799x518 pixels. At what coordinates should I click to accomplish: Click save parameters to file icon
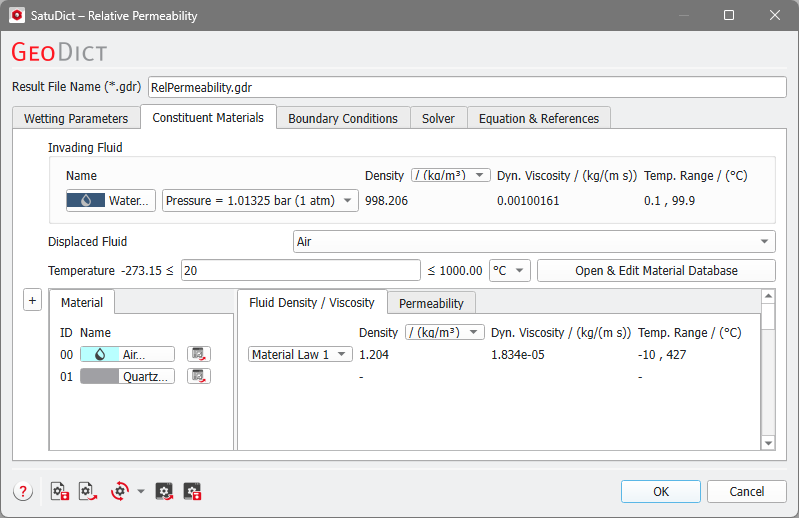(x=60, y=492)
